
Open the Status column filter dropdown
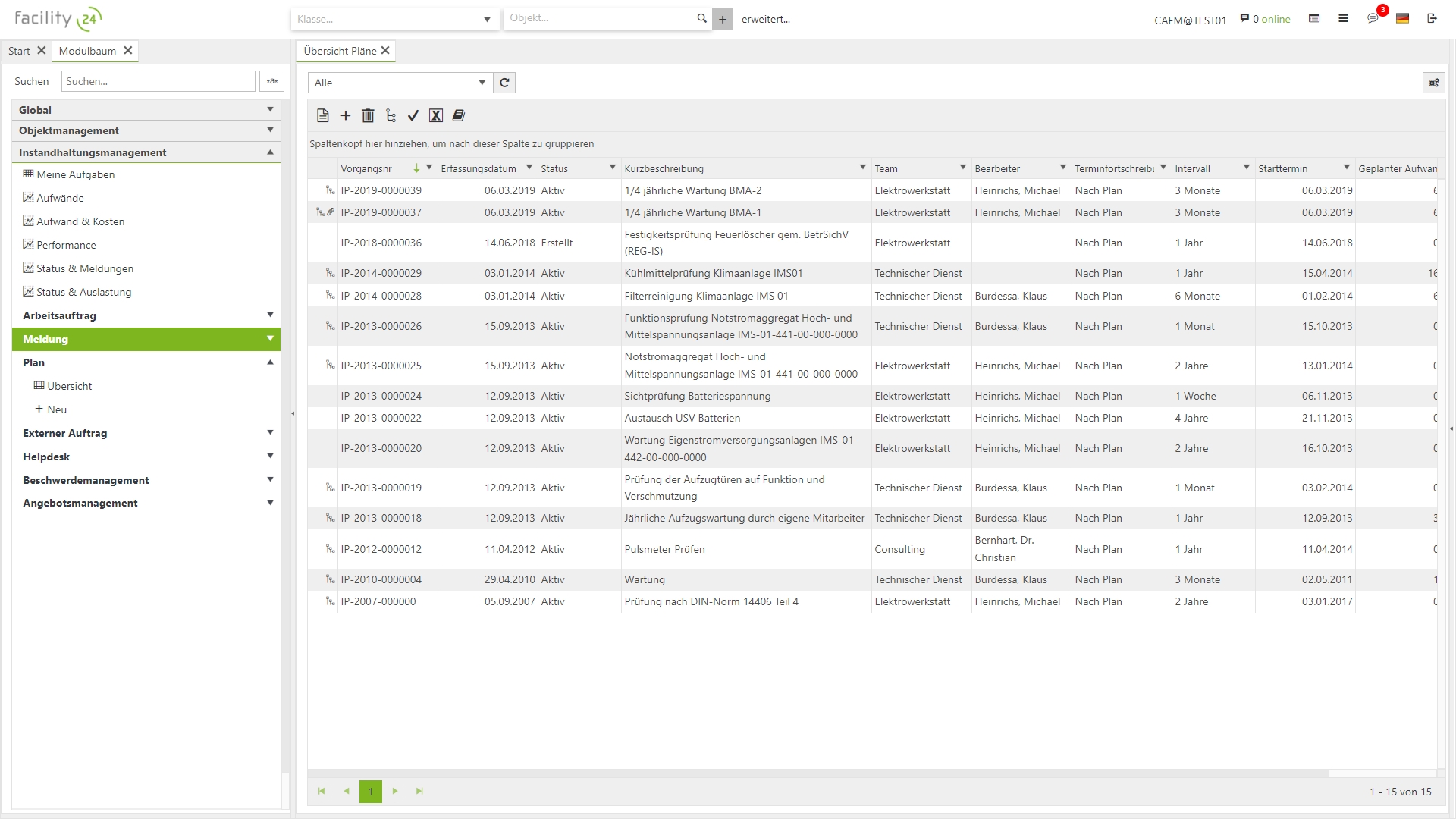[612, 168]
